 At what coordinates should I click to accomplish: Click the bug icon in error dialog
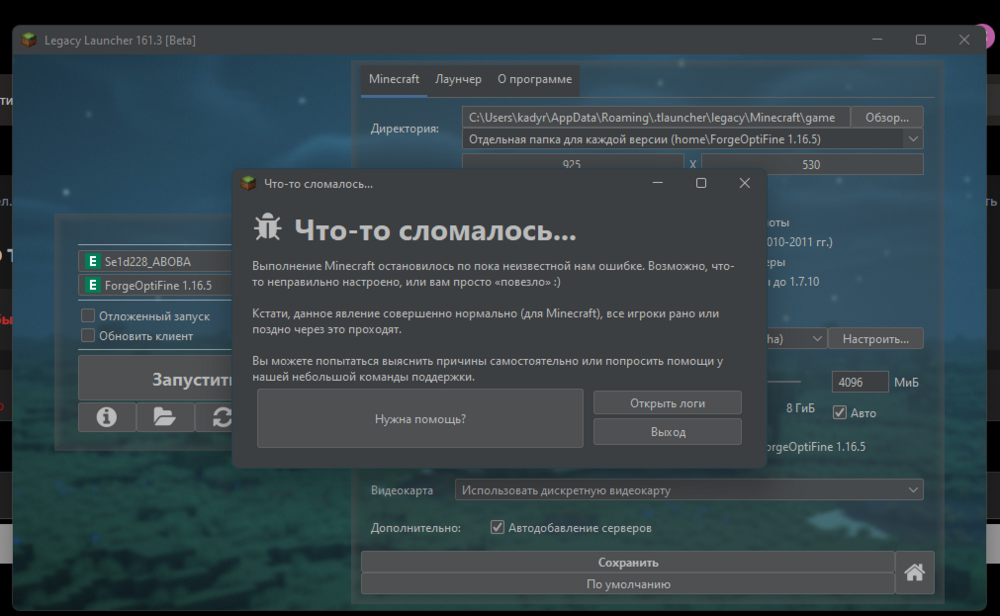[267, 226]
